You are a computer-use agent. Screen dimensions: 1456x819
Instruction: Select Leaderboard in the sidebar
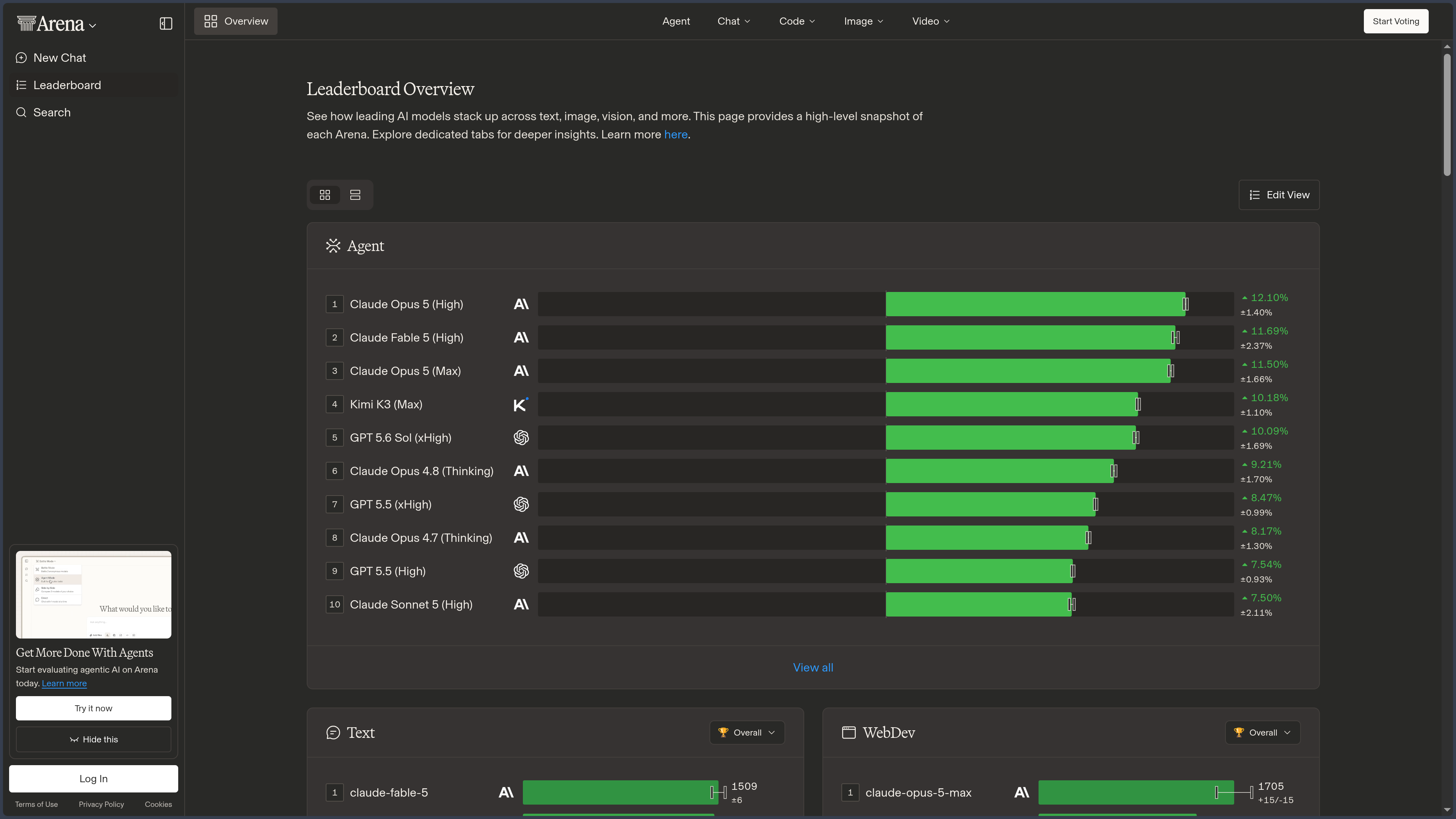point(93,85)
